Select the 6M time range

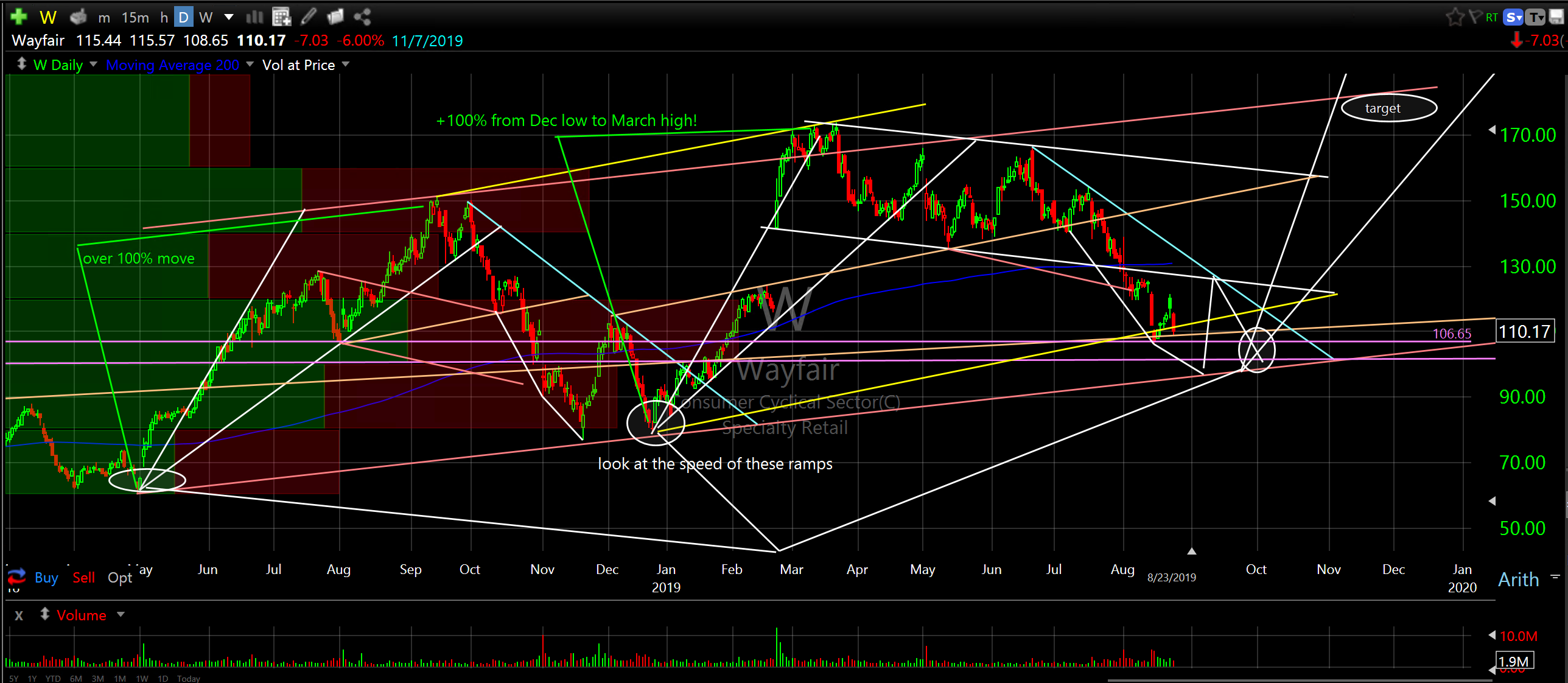point(75,678)
